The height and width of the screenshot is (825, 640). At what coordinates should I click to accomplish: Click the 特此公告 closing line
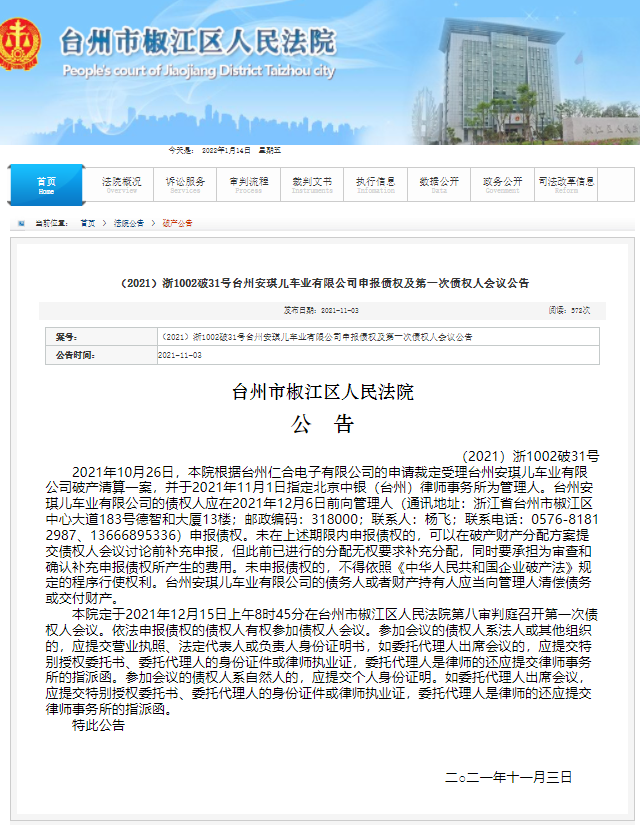98,726
